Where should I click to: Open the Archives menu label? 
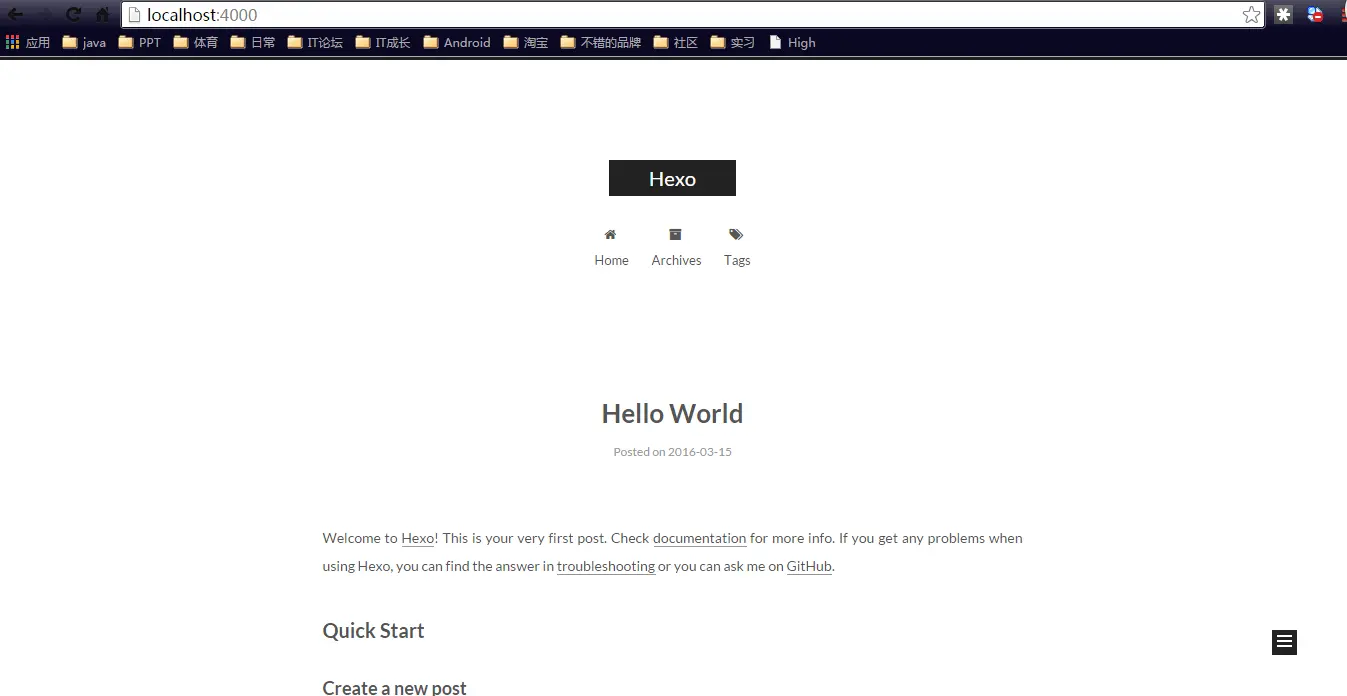point(676,260)
